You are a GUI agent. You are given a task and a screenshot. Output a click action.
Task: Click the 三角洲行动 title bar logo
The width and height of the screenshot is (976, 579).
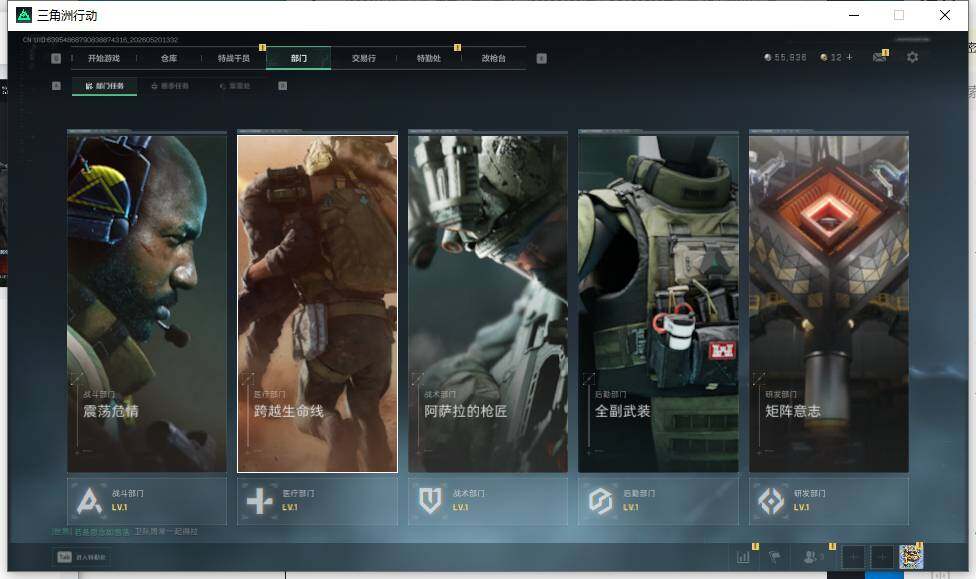pos(24,15)
